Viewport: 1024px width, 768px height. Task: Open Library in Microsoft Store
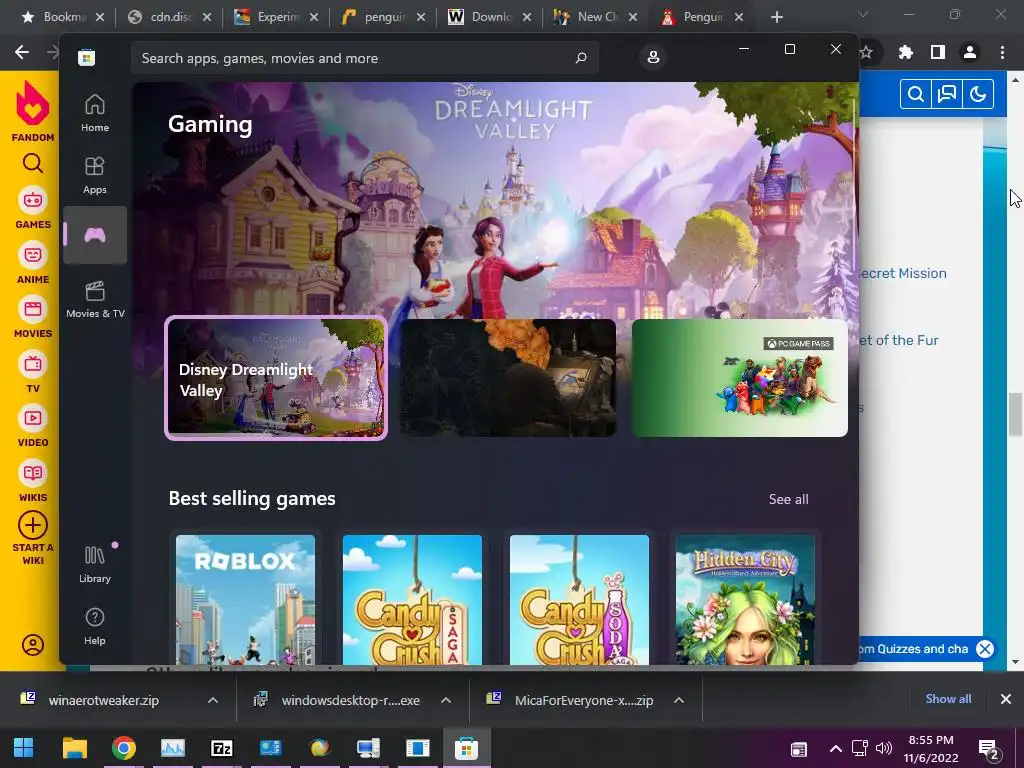(x=95, y=564)
